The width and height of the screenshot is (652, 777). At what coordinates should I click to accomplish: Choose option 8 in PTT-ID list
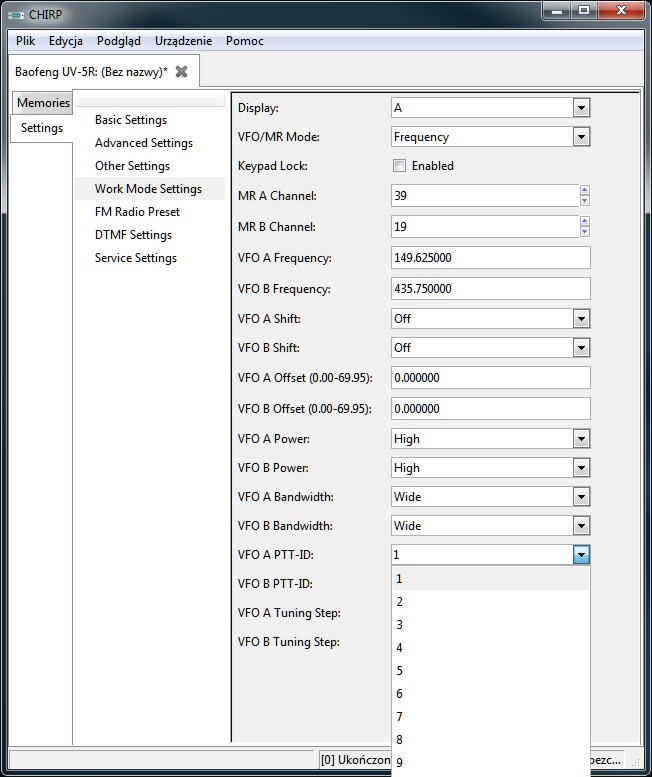click(x=490, y=739)
